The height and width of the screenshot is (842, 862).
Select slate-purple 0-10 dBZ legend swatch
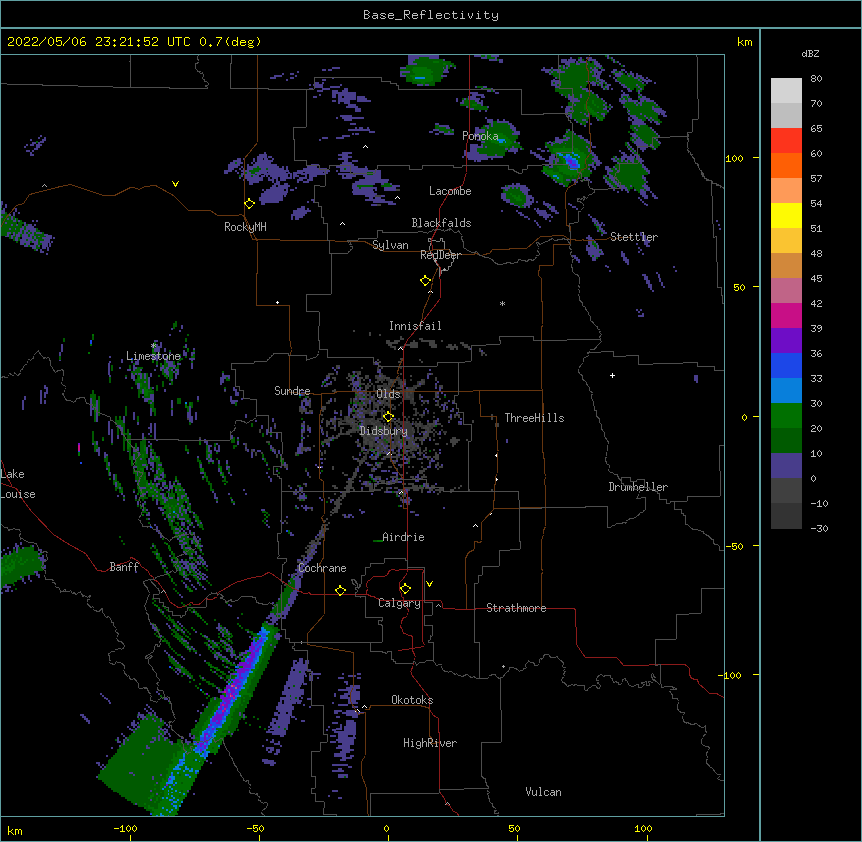[x=786, y=466]
